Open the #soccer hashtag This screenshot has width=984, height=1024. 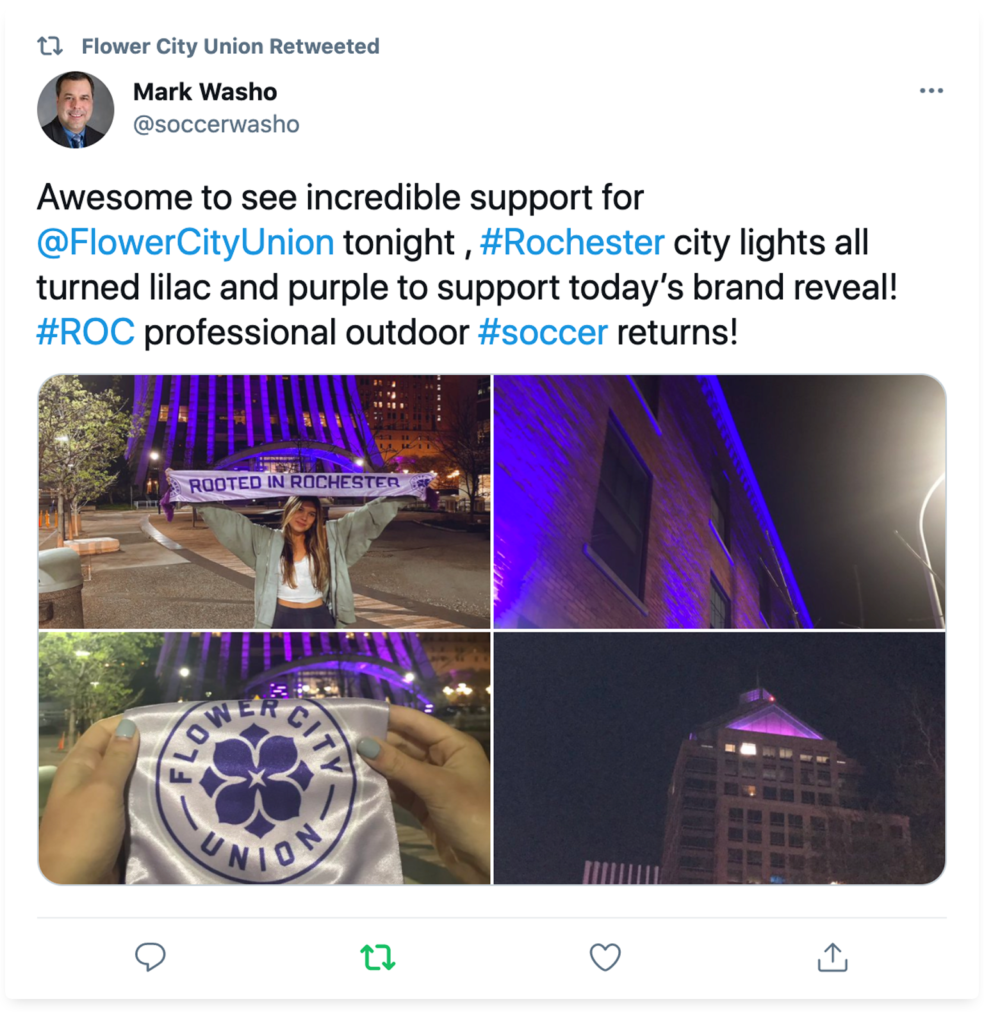pyautogui.click(x=543, y=332)
